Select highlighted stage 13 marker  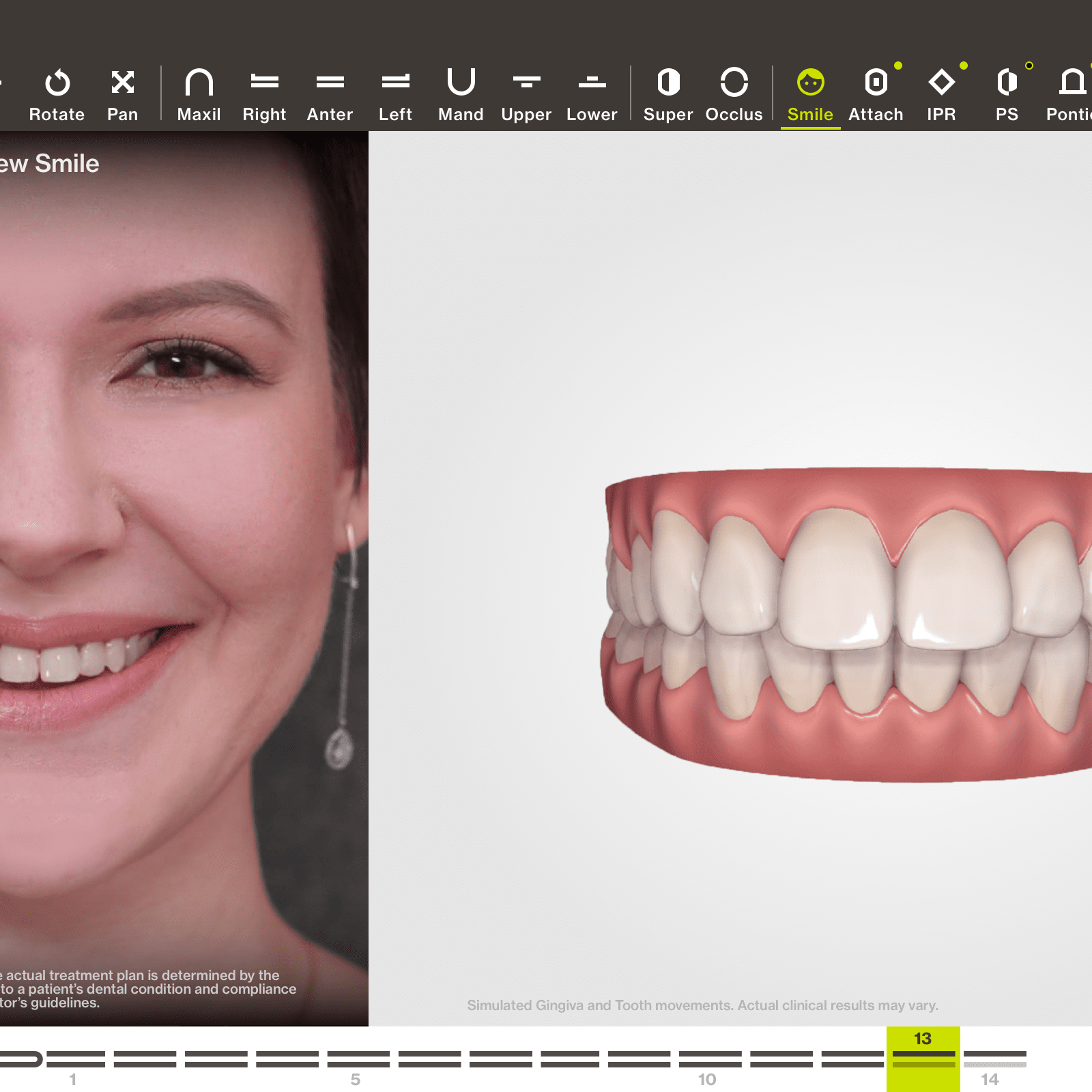[923, 1059]
